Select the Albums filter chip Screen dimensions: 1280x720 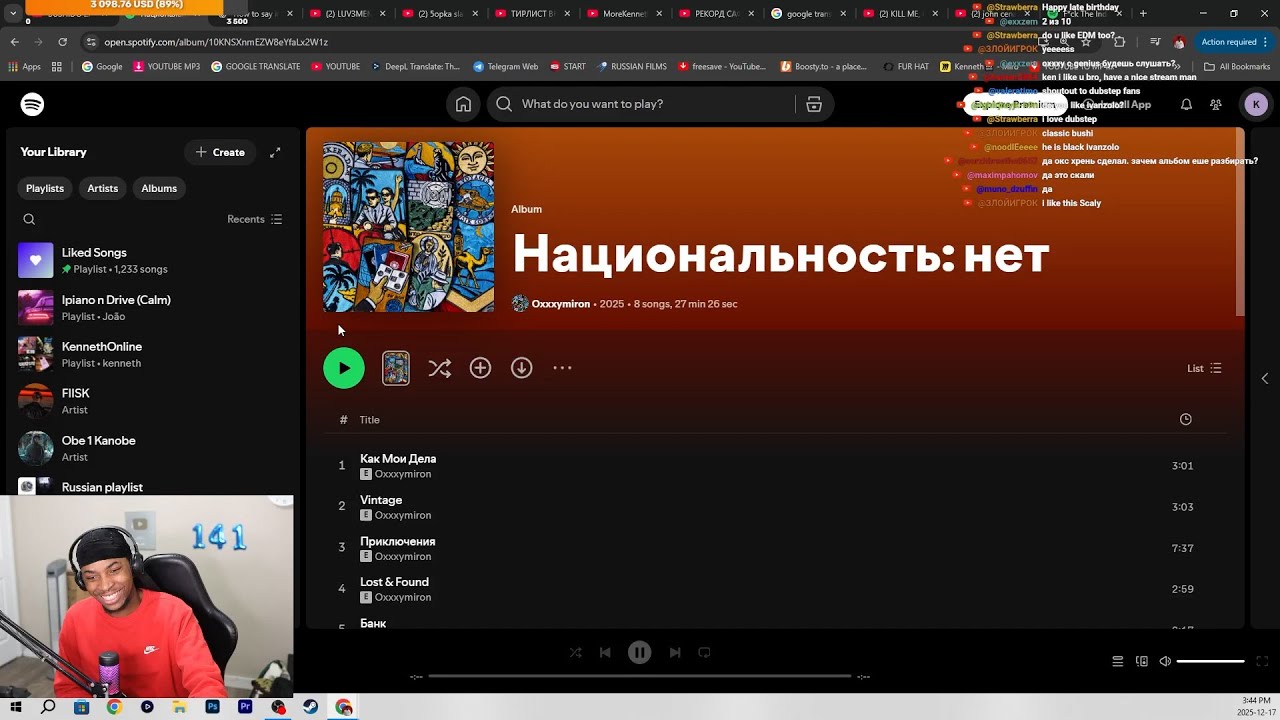tap(159, 188)
